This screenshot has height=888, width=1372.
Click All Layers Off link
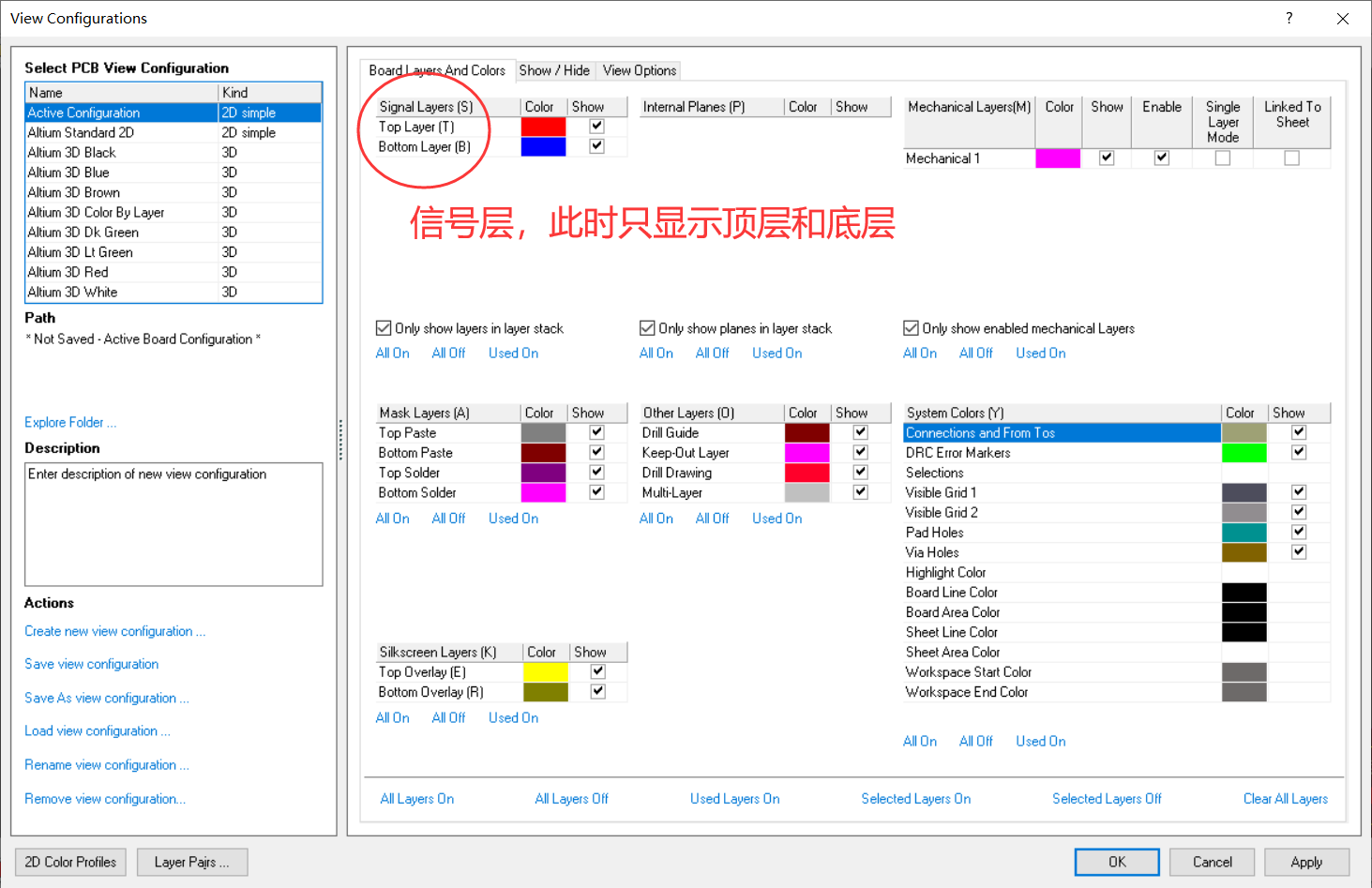571,798
